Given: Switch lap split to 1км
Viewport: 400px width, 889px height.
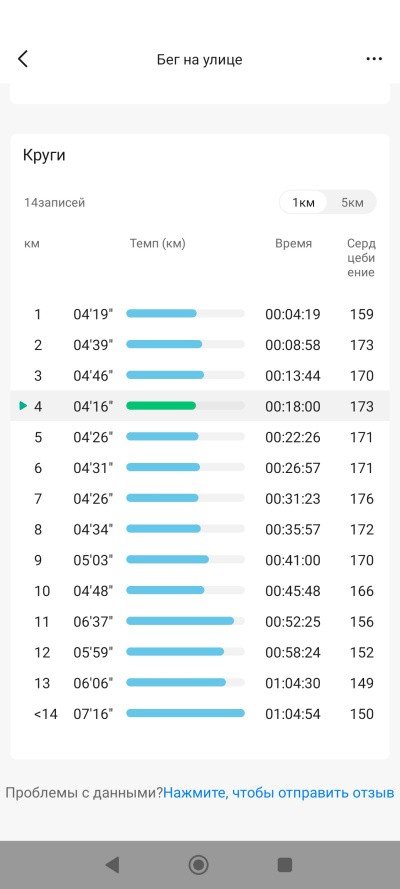Looking at the screenshot, I should [303, 202].
